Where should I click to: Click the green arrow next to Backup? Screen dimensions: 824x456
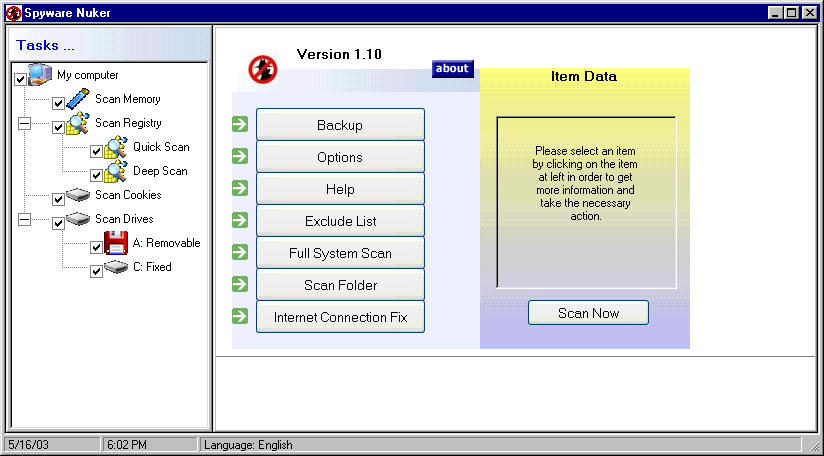pos(240,125)
